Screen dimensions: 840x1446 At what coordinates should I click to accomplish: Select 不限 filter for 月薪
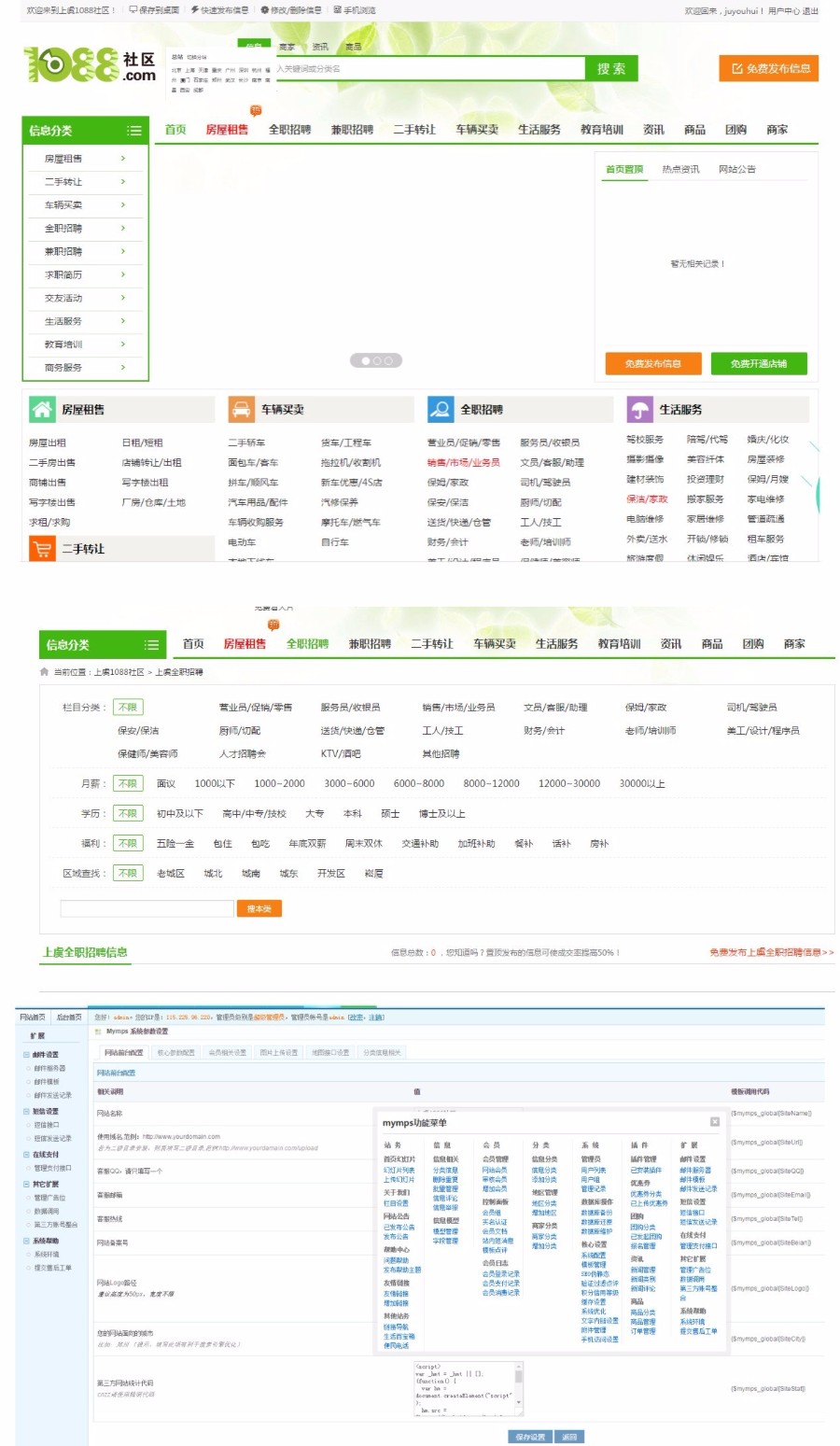128,784
